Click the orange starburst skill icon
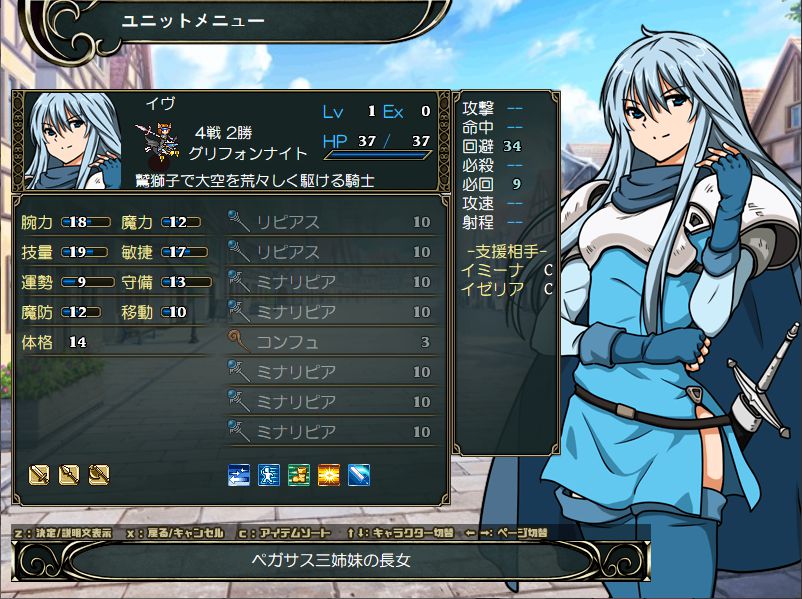This screenshot has width=802, height=599. [x=329, y=475]
